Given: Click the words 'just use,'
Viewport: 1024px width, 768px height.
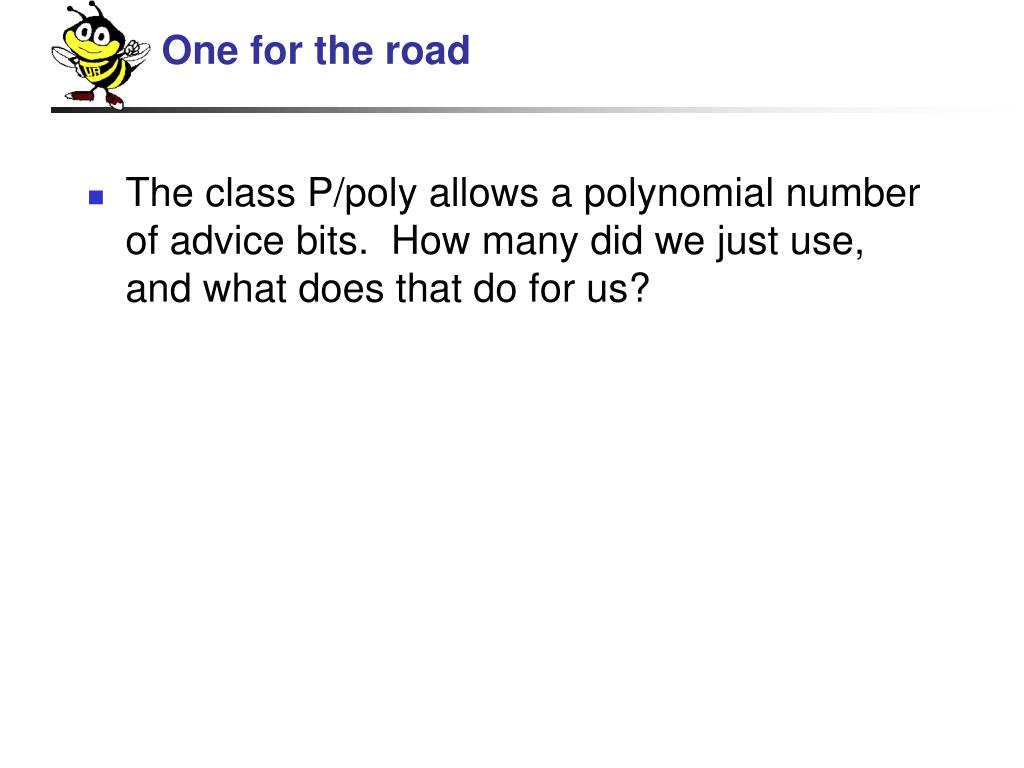Looking at the screenshot, I should 790,241.
